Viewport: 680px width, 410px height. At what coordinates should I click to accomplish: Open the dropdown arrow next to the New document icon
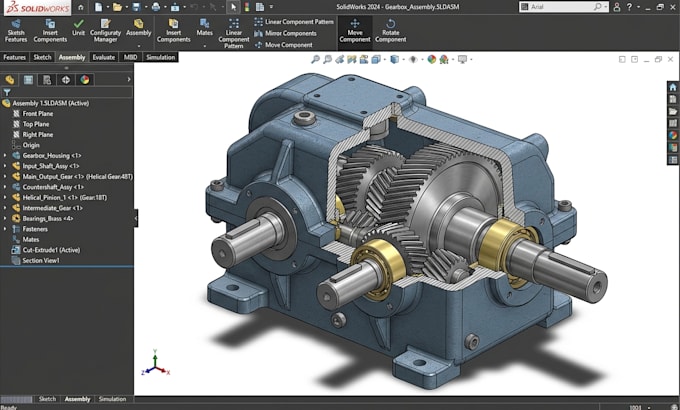click(x=108, y=7)
